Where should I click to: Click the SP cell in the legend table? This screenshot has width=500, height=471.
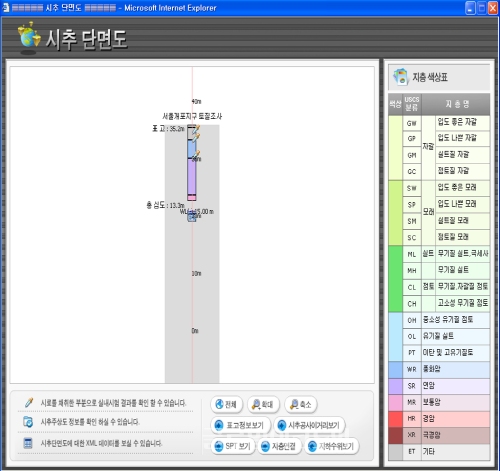[412, 204]
